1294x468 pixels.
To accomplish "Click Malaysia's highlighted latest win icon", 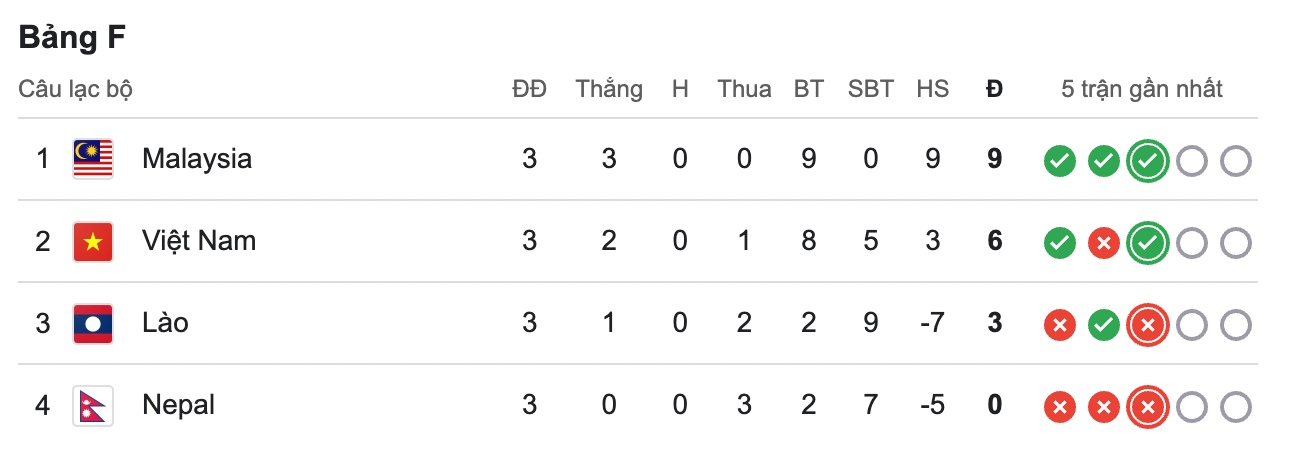I will [1147, 161].
